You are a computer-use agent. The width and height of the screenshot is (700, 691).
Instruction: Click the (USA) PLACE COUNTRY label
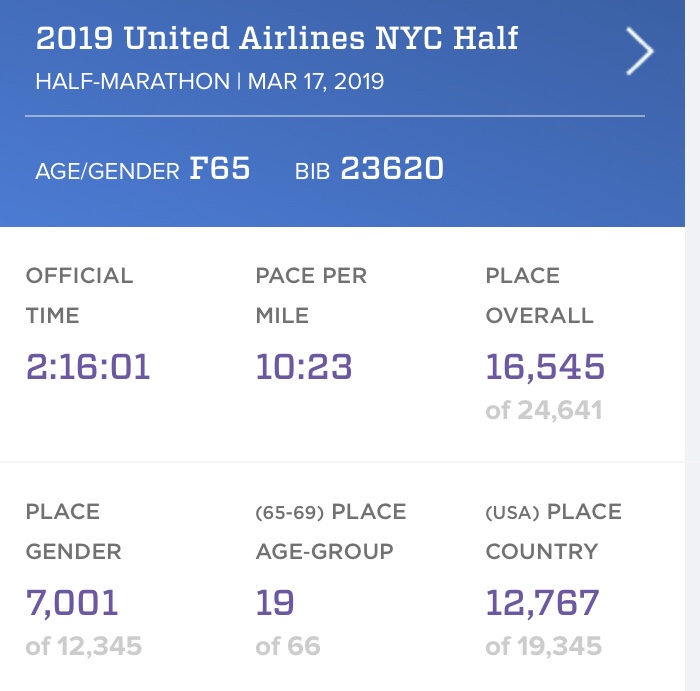click(553, 531)
